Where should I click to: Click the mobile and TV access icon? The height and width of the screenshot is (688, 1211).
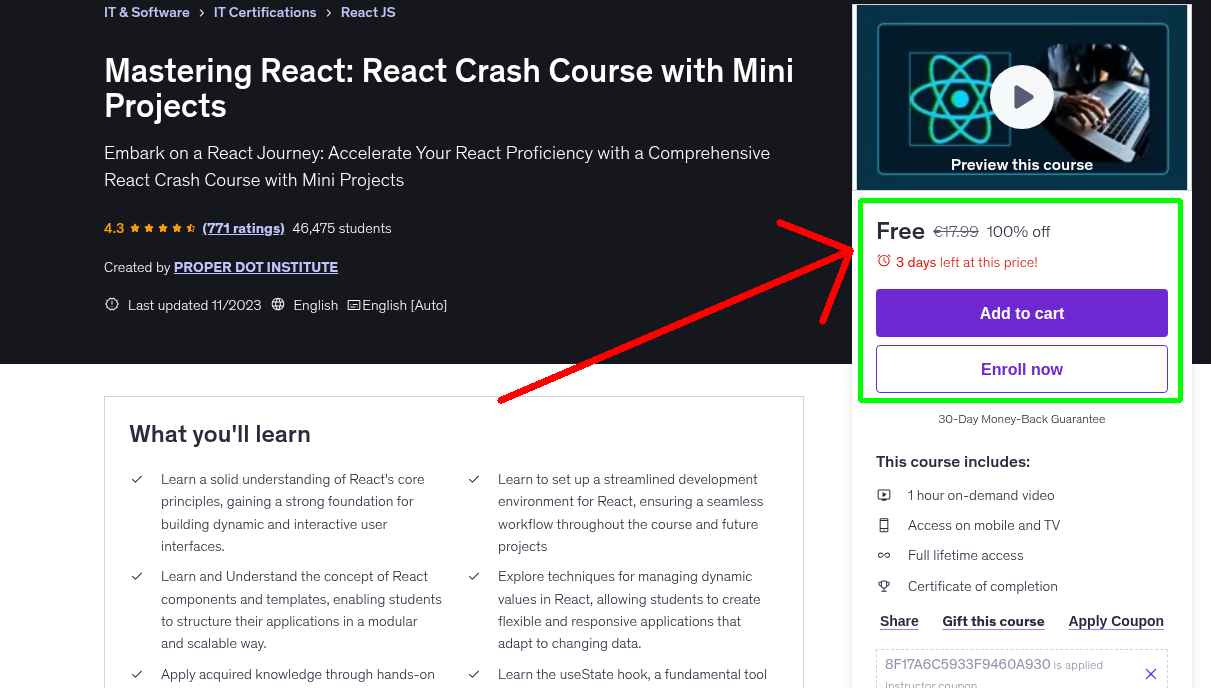884,525
